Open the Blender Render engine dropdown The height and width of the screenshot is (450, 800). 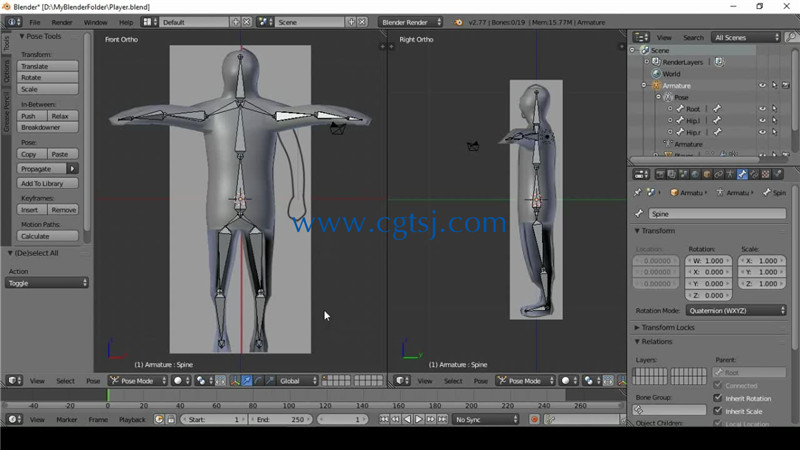pos(410,22)
